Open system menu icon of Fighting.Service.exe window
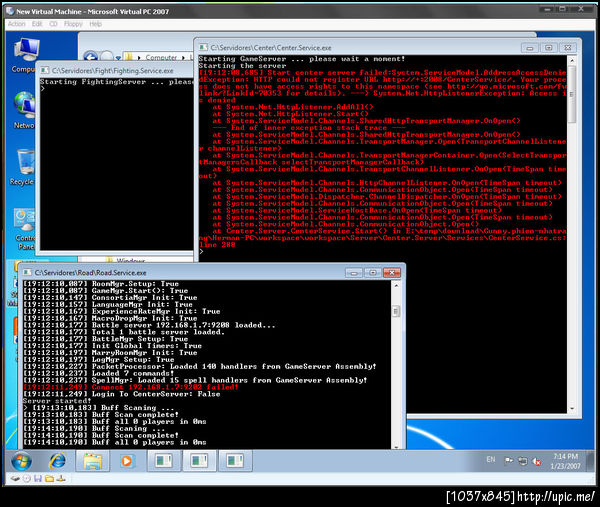Image resolution: width=600 pixels, height=507 pixels. (x=45, y=70)
